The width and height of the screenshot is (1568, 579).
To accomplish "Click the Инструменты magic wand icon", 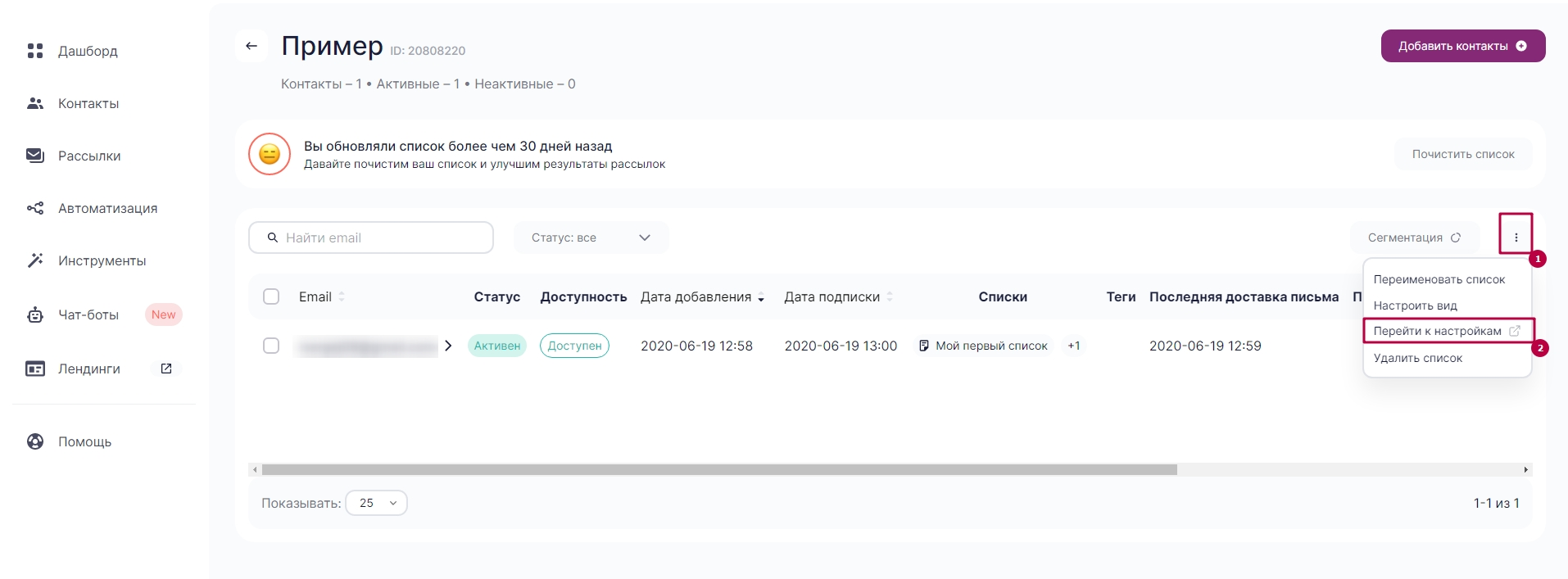I will (35, 260).
